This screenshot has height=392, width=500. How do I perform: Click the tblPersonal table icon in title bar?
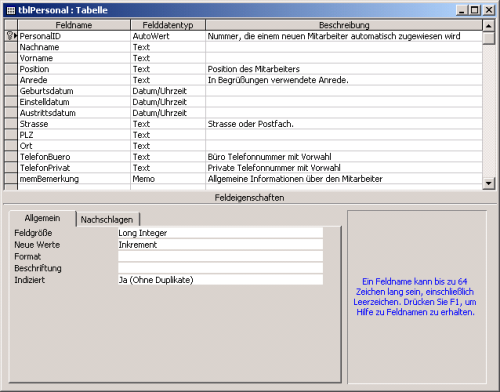coord(11,10)
